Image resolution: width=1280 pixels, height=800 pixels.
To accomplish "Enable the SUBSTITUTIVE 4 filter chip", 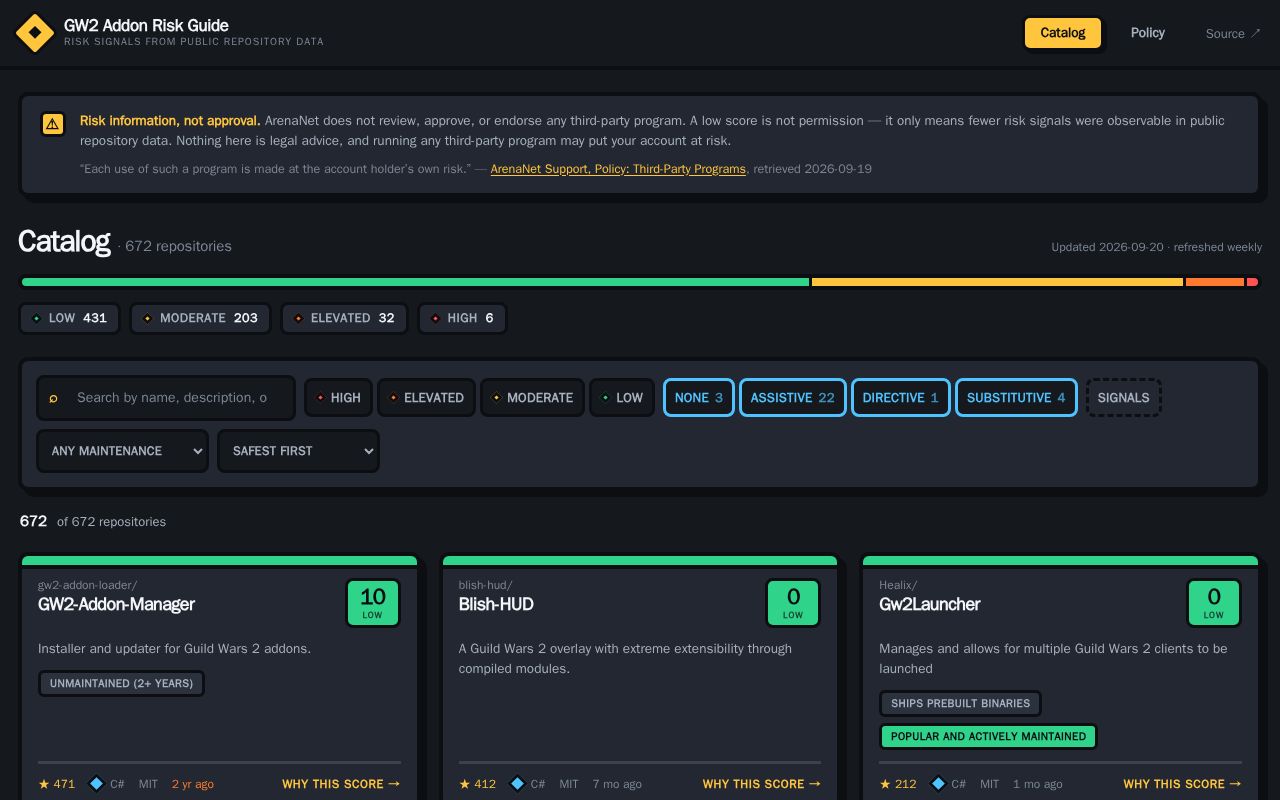I will click(x=1016, y=398).
